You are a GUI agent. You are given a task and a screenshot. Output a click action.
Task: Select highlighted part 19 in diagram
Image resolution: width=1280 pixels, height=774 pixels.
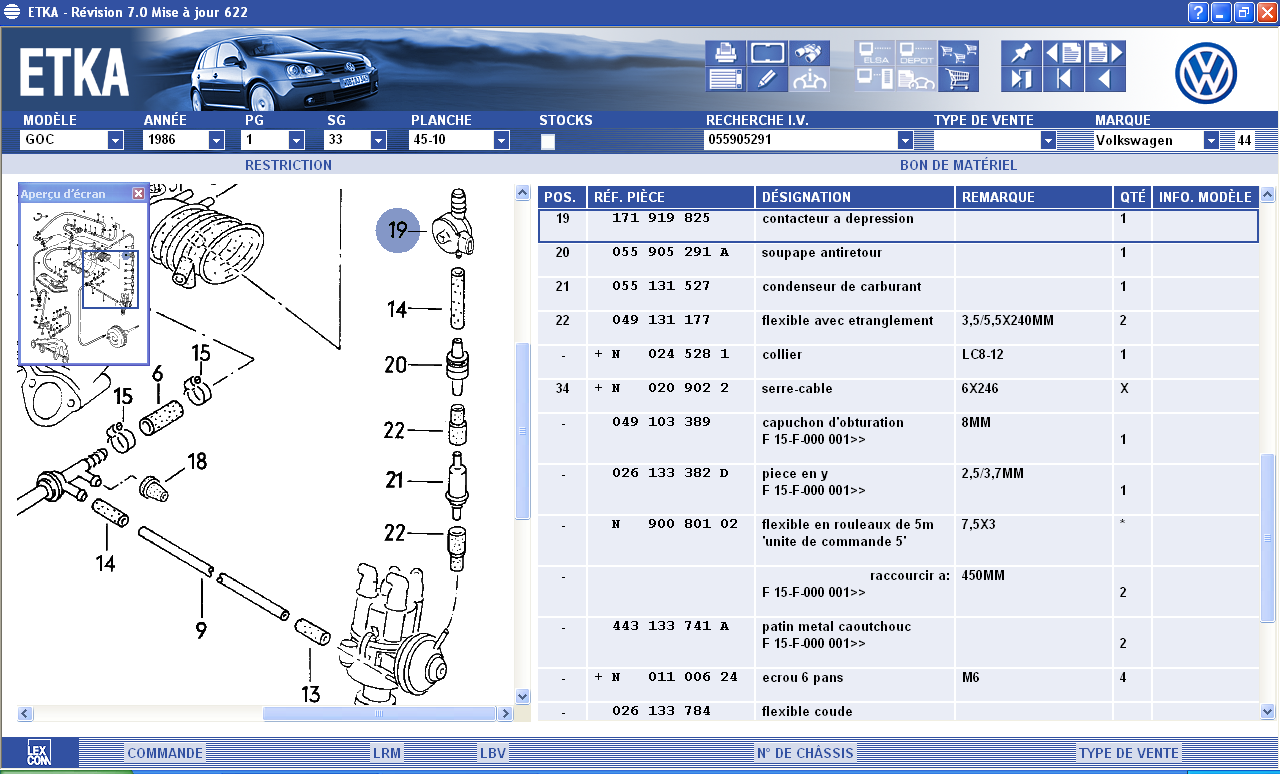click(x=399, y=231)
